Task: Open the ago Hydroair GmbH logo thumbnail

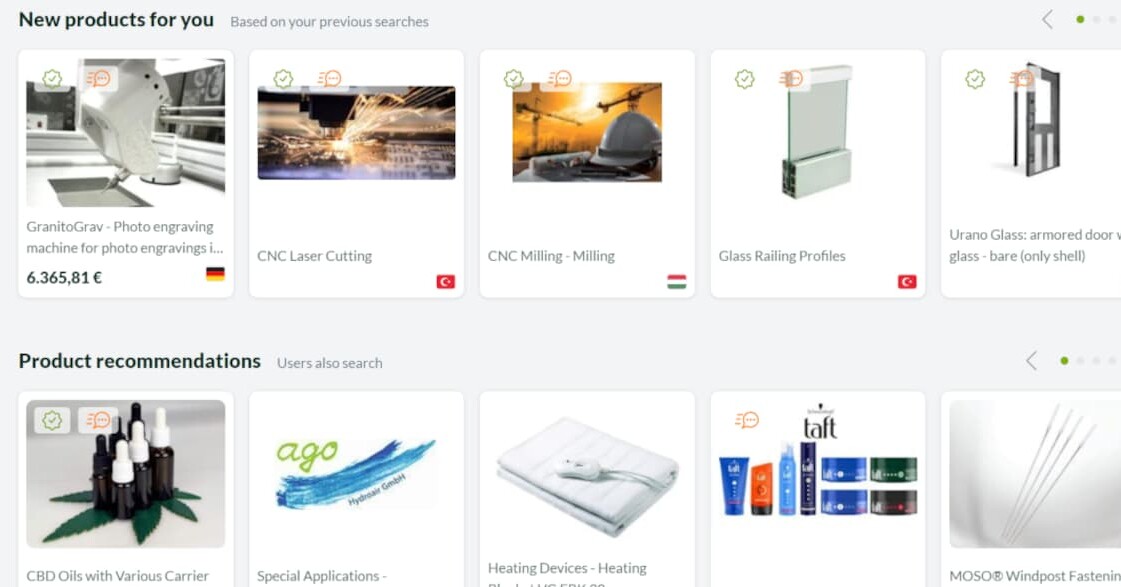Action: click(x=356, y=473)
